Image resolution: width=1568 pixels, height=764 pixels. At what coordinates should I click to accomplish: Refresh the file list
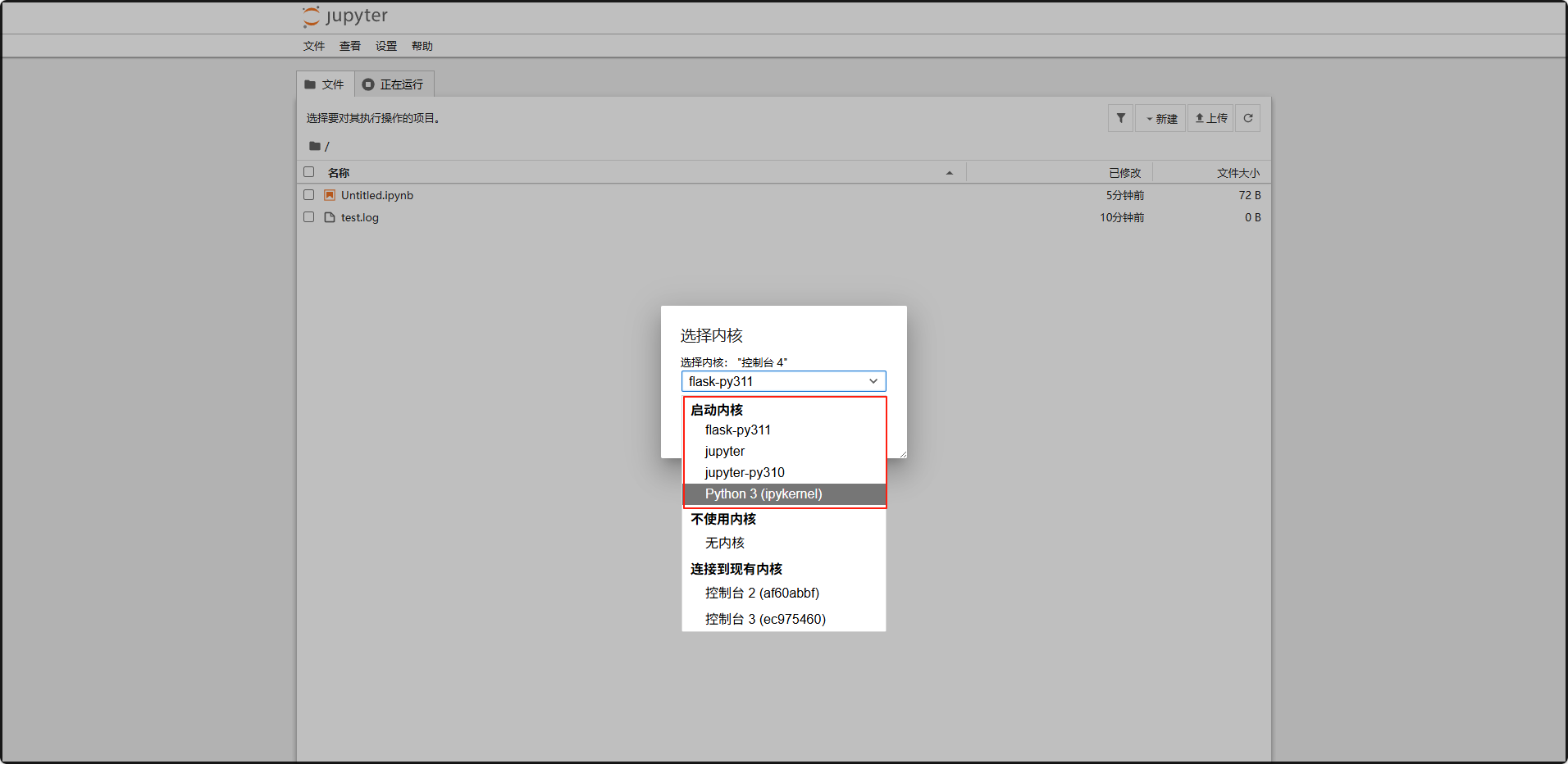click(1247, 118)
